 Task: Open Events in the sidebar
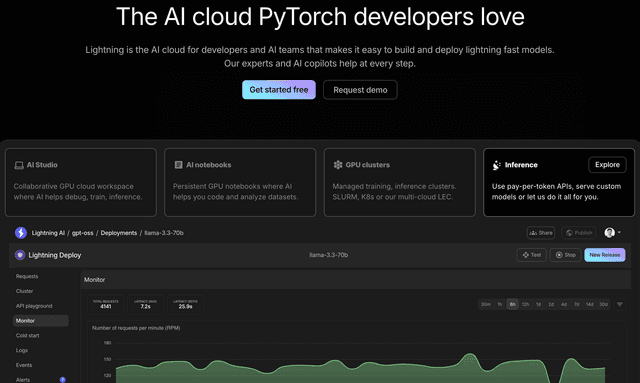24,365
